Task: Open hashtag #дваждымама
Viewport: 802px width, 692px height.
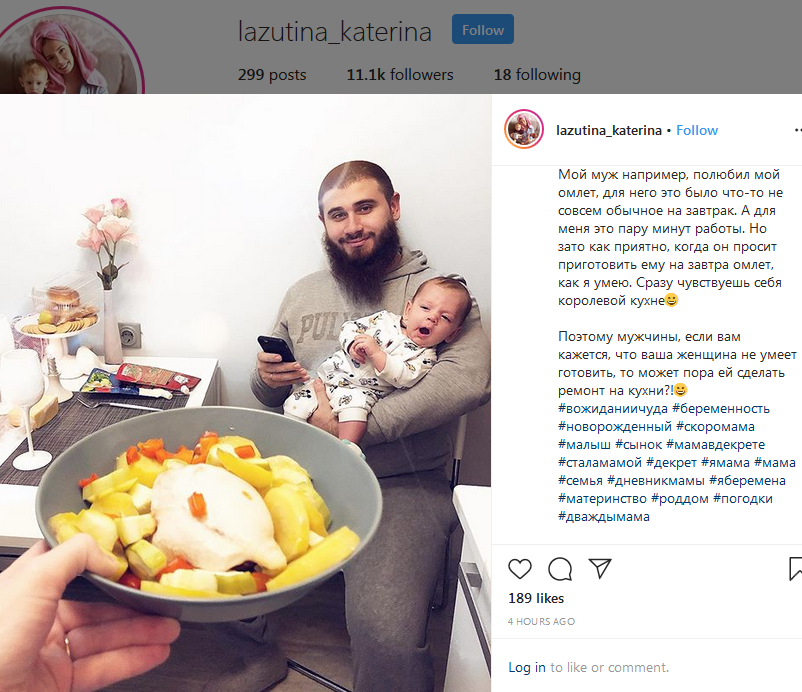Action: pyautogui.click(x=604, y=517)
